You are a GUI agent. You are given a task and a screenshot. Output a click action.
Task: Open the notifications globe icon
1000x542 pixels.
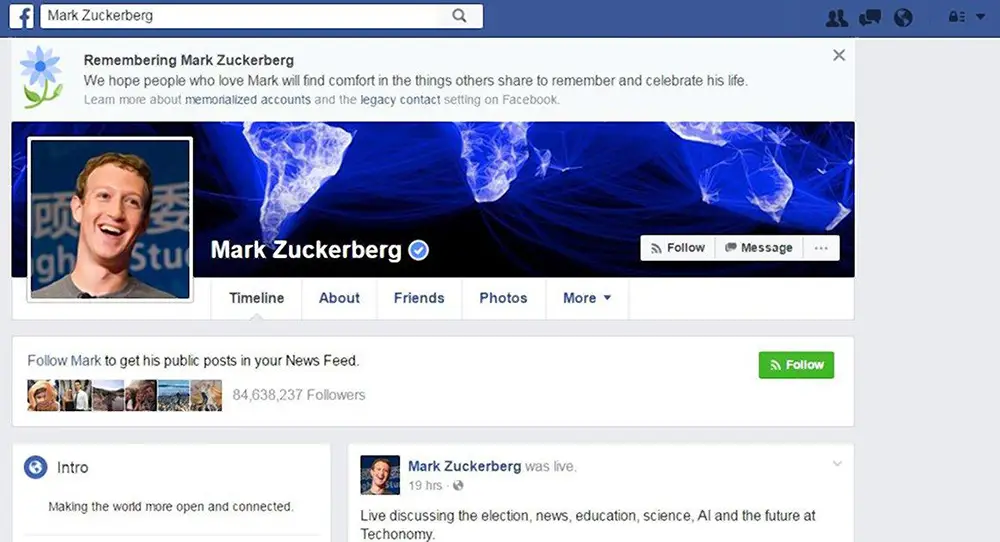point(903,17)
